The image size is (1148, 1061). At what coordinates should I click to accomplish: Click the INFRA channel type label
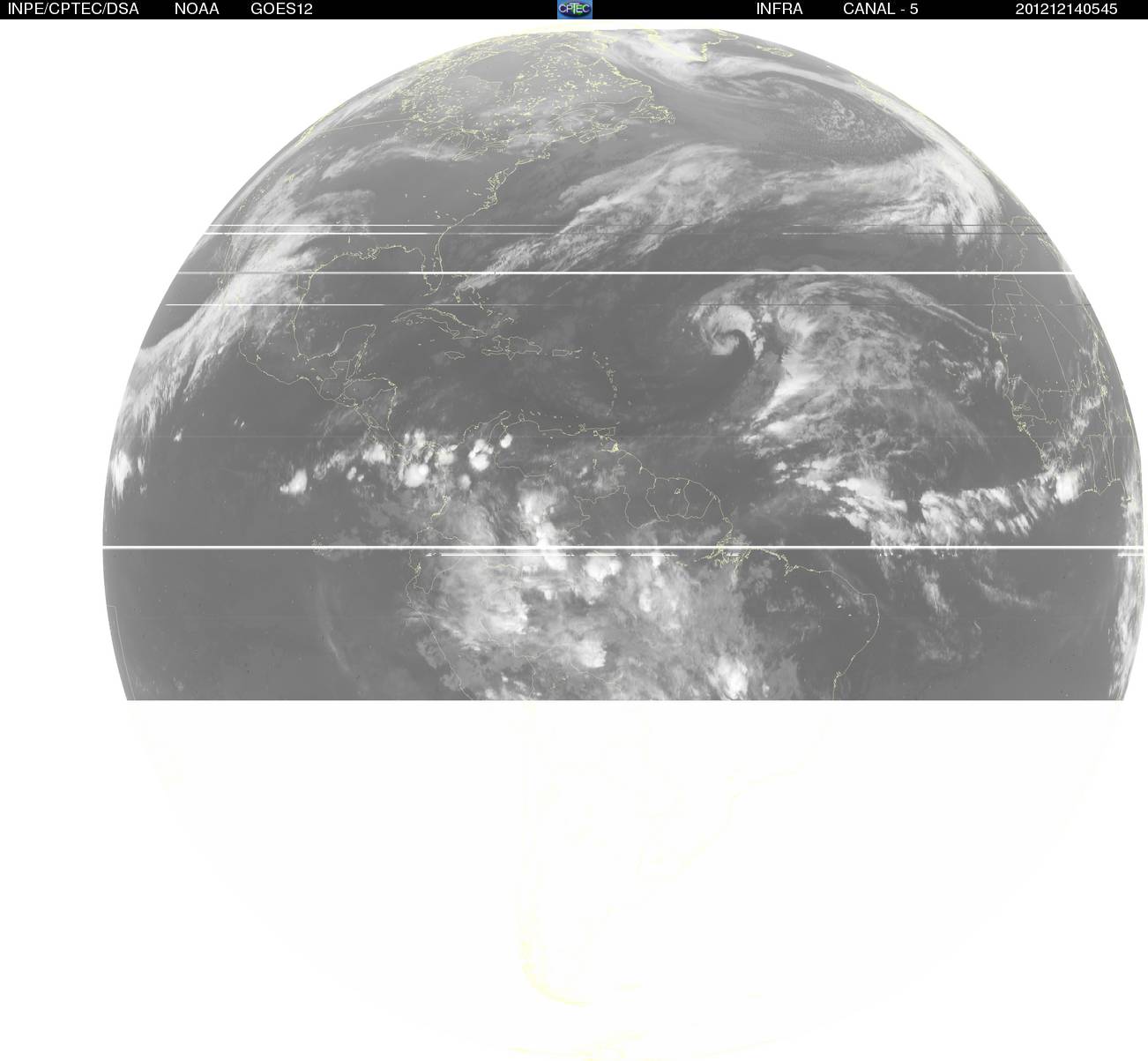[779, 9]
